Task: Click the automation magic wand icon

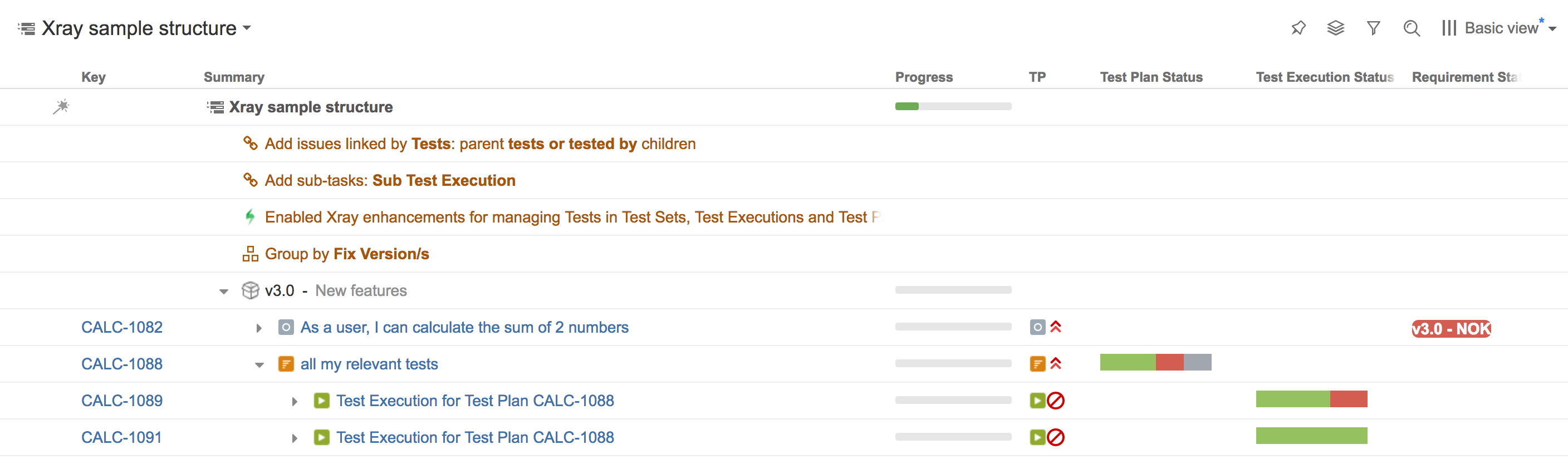Action: (x=61, y=107)
